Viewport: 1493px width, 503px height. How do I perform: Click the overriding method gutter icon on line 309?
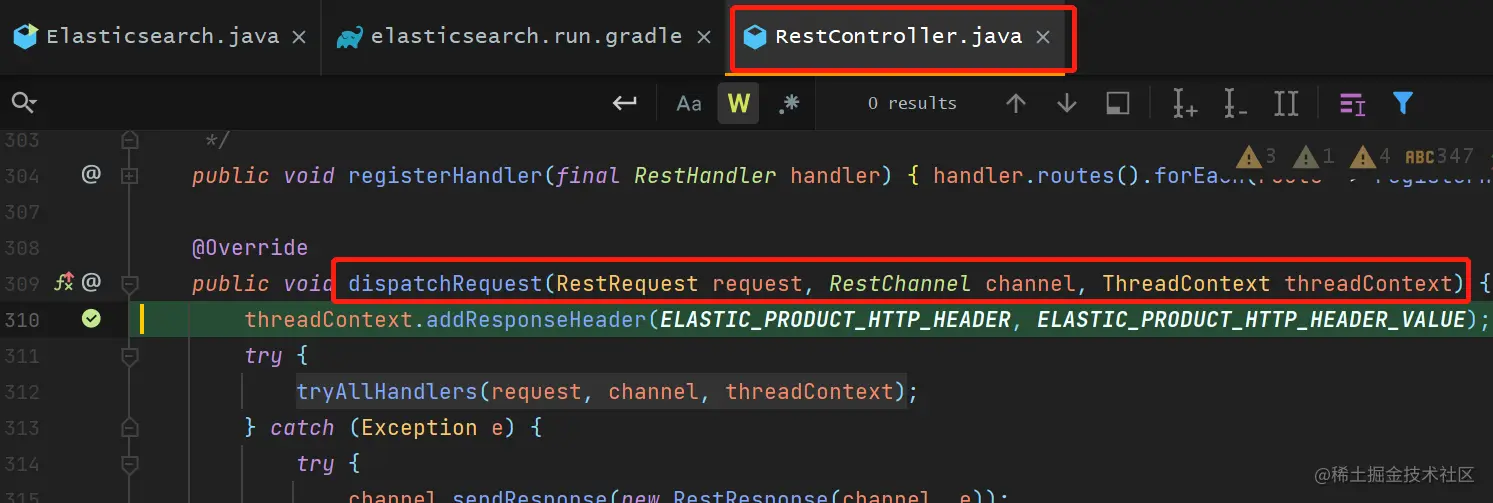point(64,283)
